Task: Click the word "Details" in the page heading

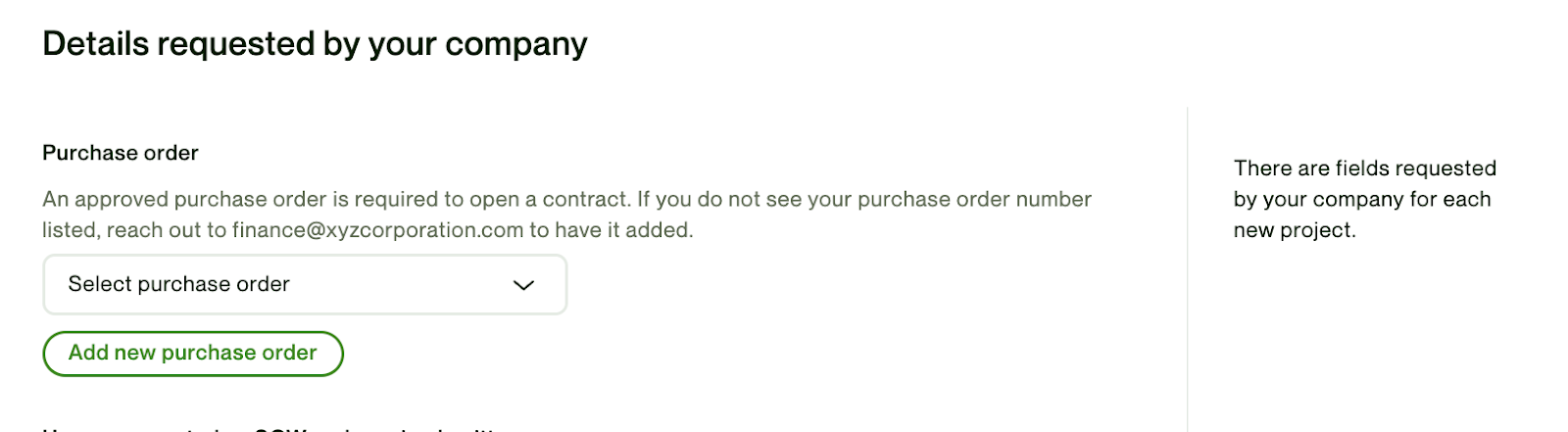Action: [95, 44]
